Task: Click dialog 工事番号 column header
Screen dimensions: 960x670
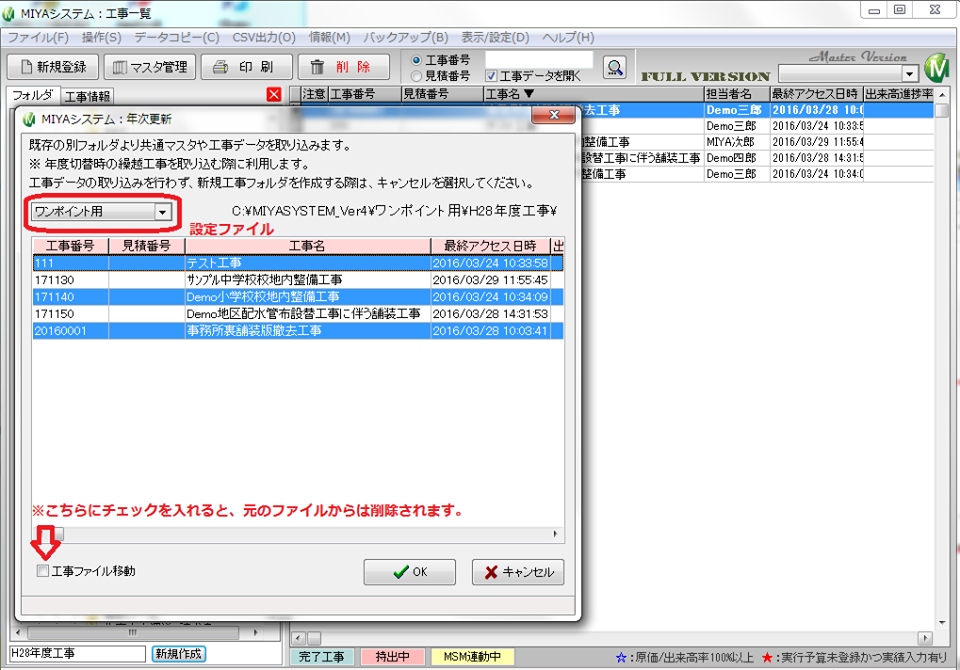Action: (70, 246)
